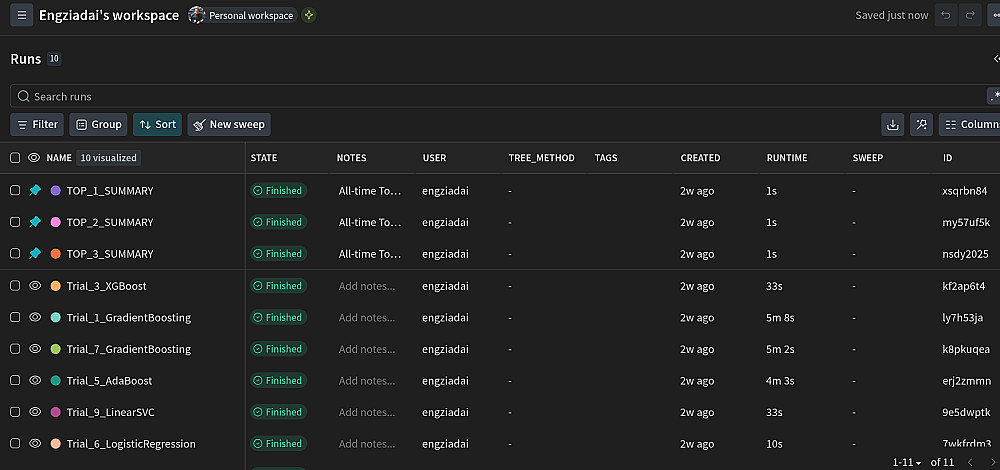Open the 1-11 rows-per-page dropdown

(909, 462)
